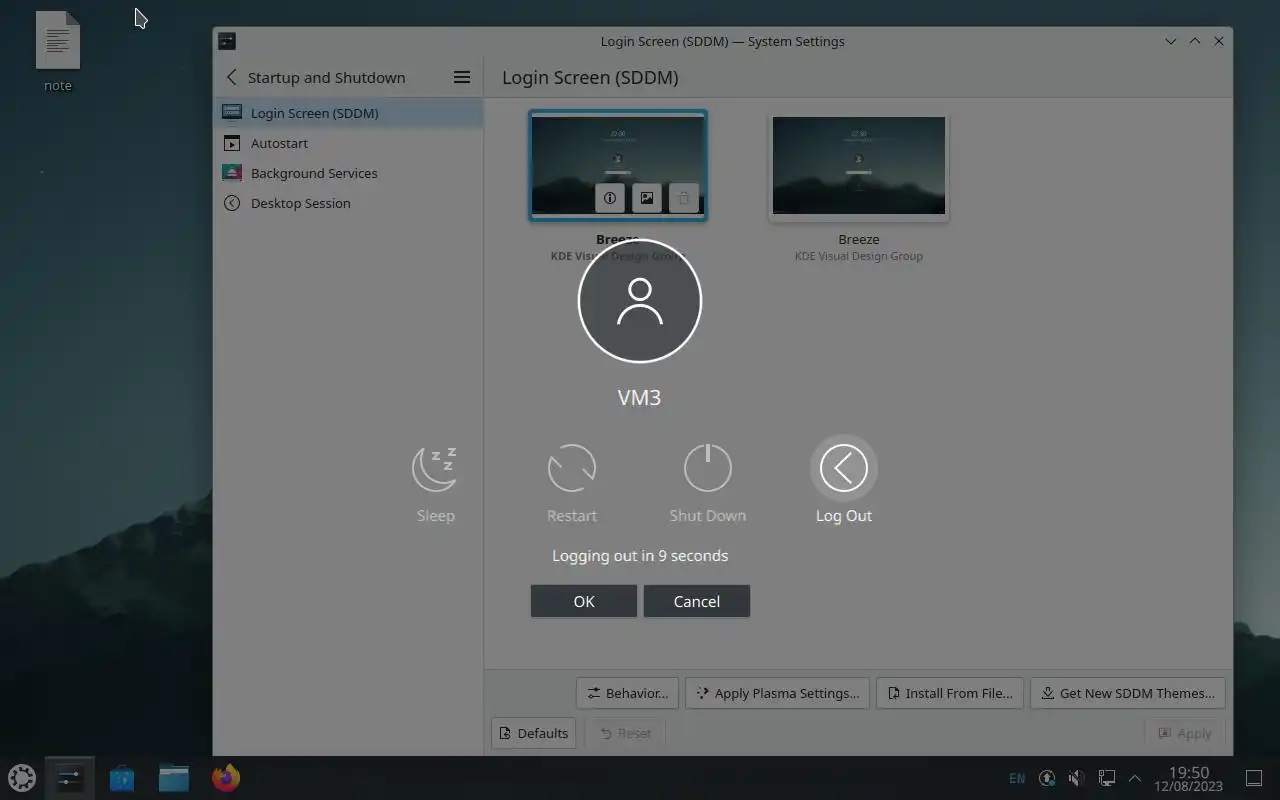1280x800 pixels.
Task: Click the Log Out arrow icon
Action: pos(844,468)
